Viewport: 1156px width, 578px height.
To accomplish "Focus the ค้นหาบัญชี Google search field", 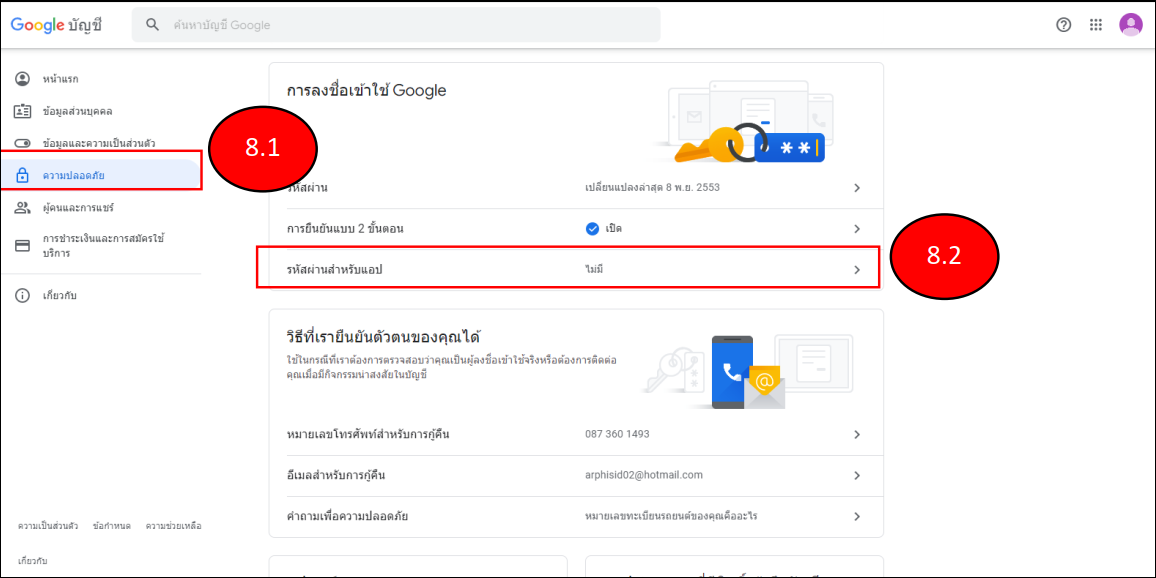I will coord(396,24).
